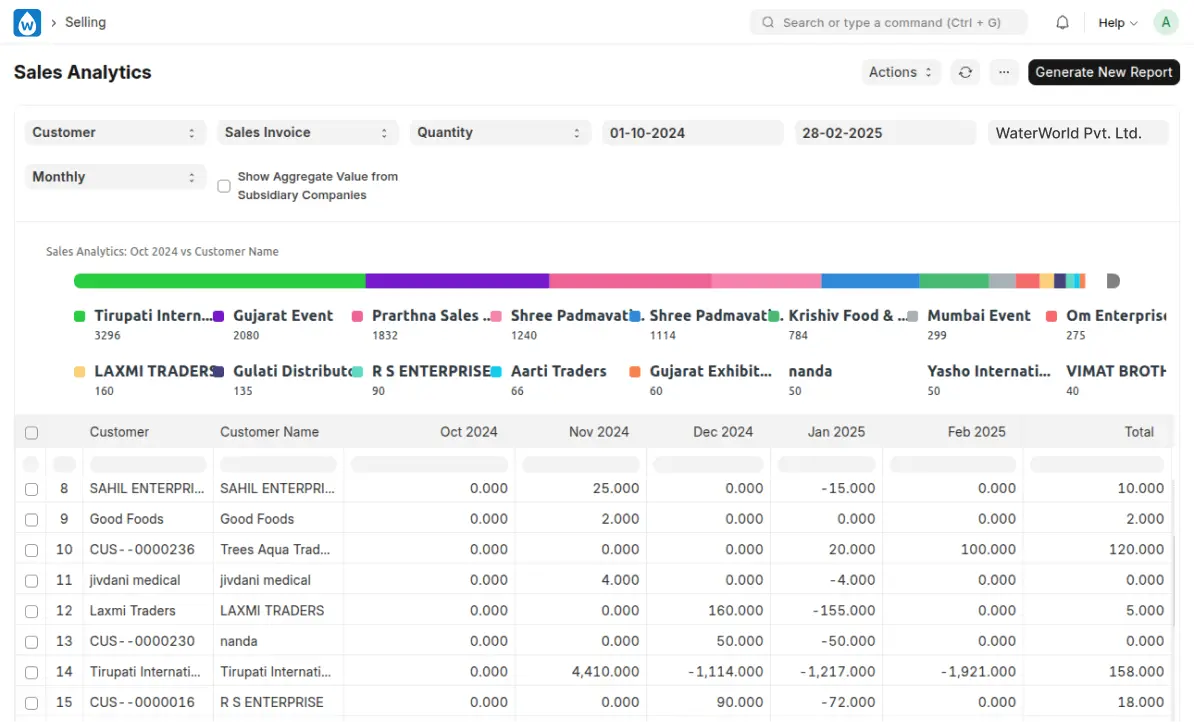Open the Help menu
This screenshot has height=722, width=1194.
click(1117, 22)
